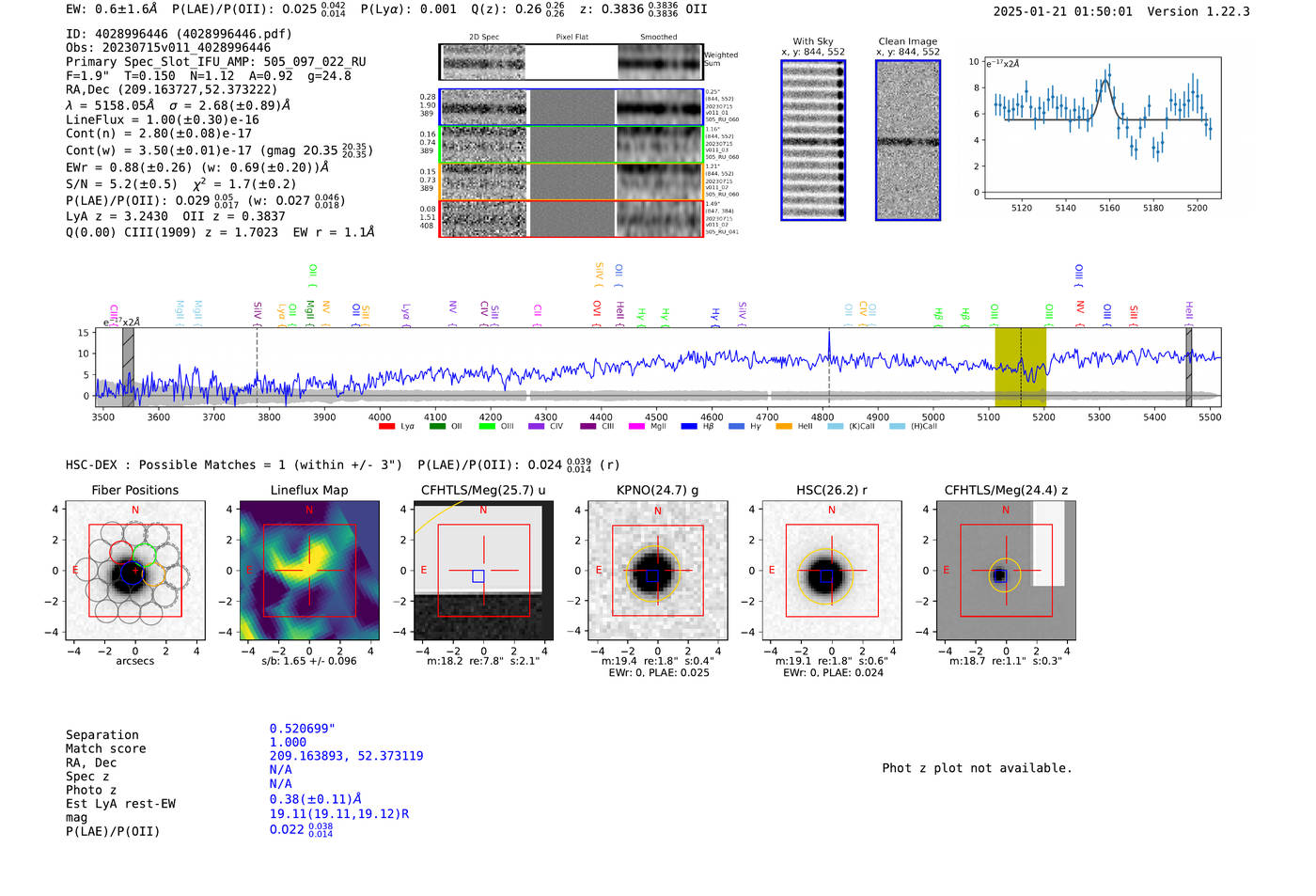
Task: Click the blue OIII line label above spectrum
Action: [x=1079, y=275]
